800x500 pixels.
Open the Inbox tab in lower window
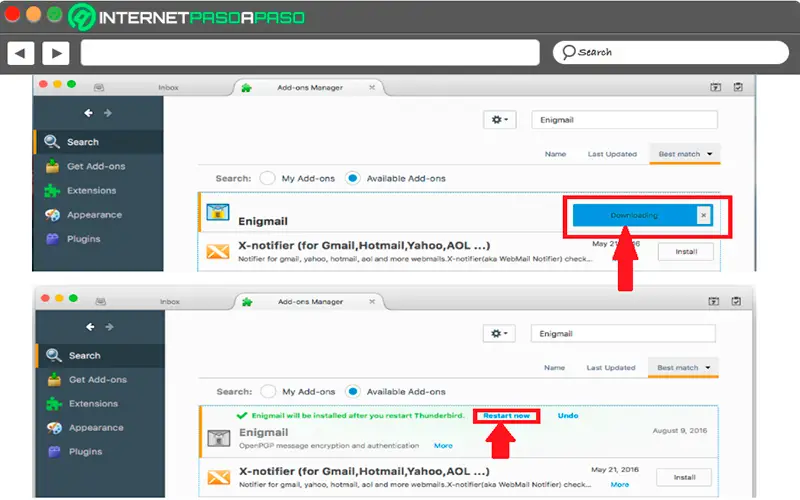coord(169,302)
